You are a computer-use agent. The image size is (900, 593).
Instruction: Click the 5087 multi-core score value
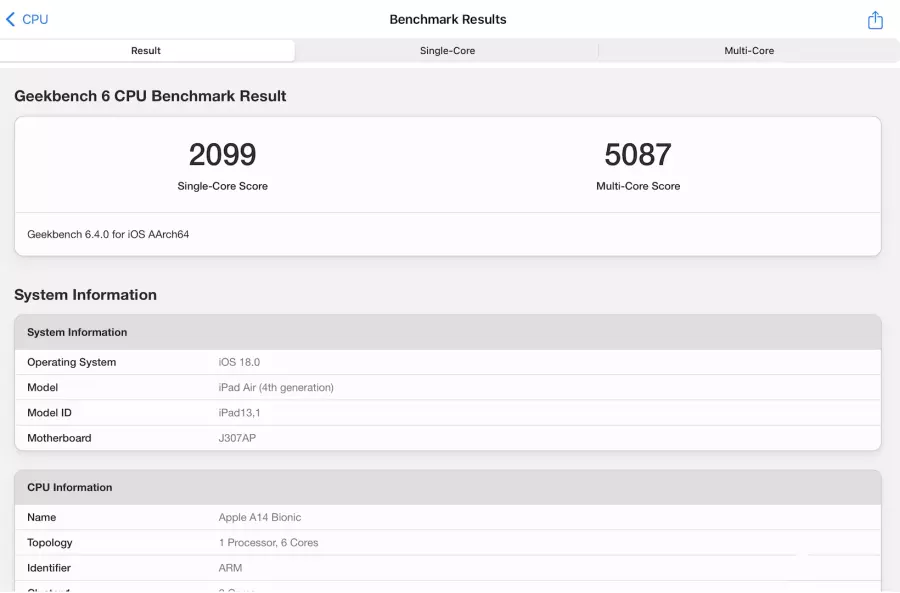tap(638, 154)
